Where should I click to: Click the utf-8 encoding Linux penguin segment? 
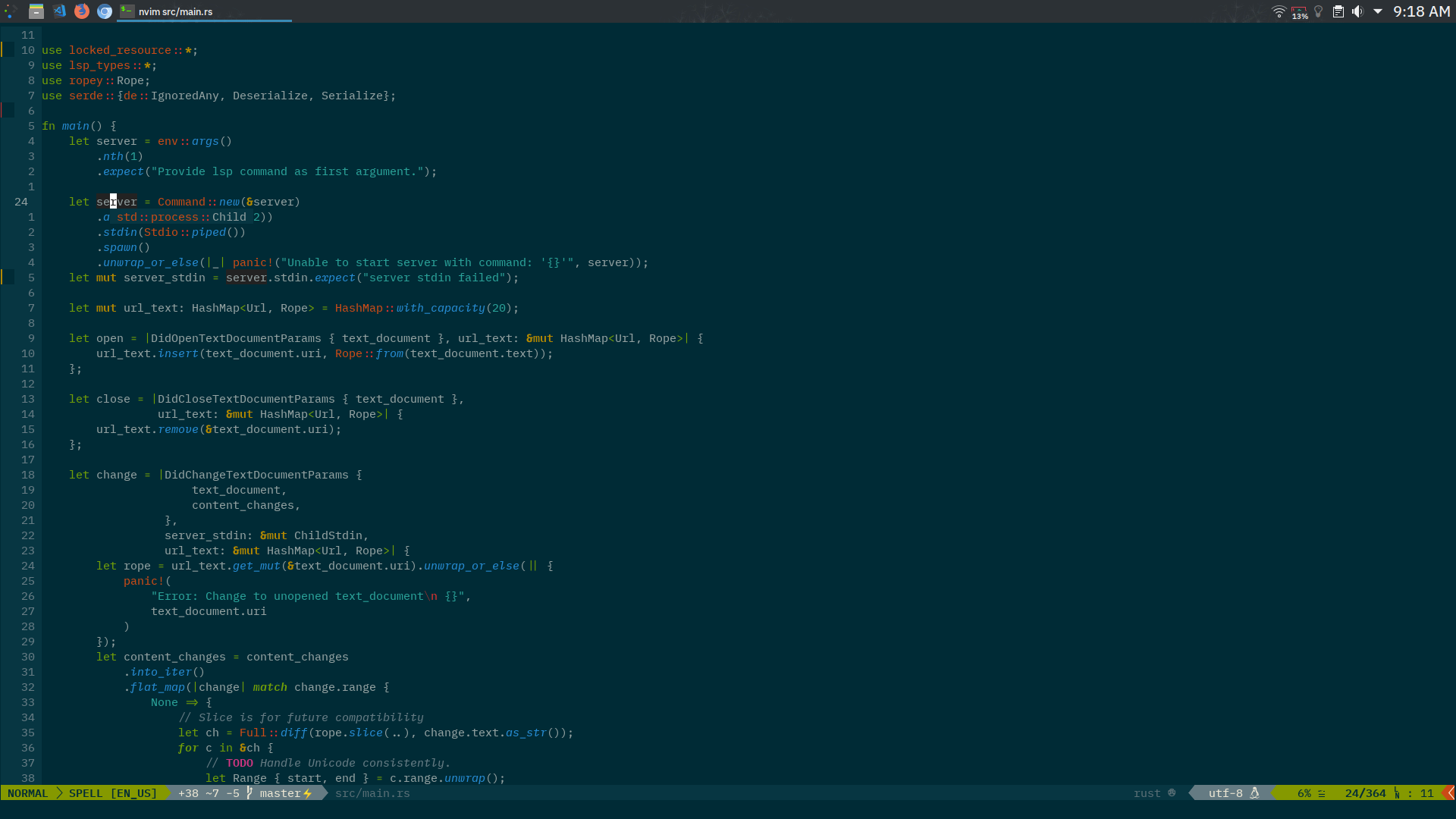coord(1232,793)
